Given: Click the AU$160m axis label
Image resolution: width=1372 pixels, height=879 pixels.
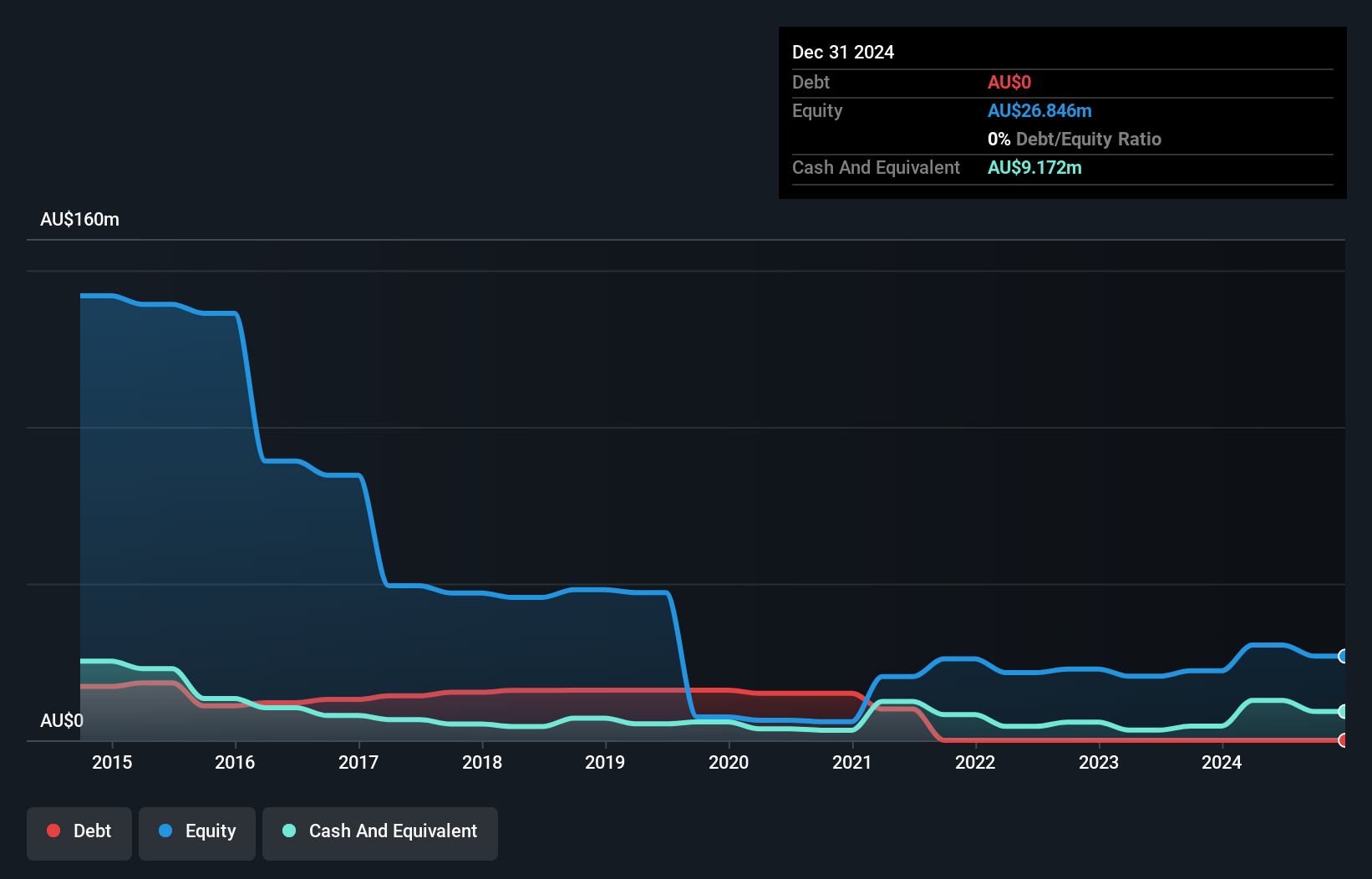Looking at the screenshot, I should click(79, 219).
